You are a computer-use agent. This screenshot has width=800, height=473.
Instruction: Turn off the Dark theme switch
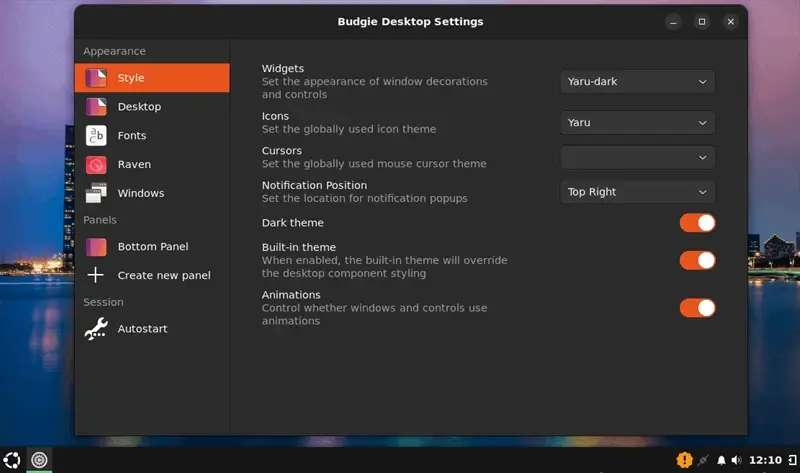[697, 223]
